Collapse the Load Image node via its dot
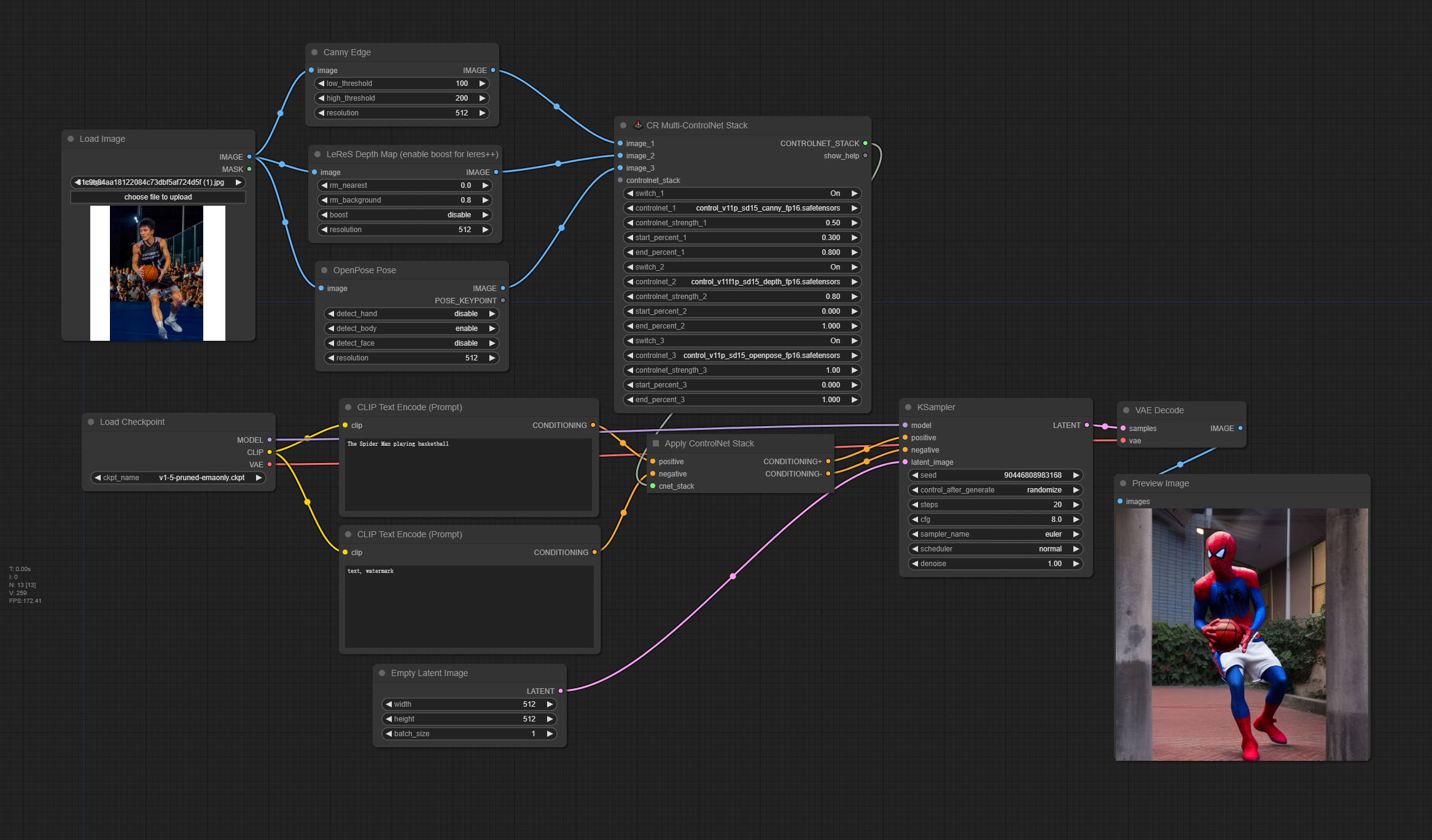 (x=71, y=139)
